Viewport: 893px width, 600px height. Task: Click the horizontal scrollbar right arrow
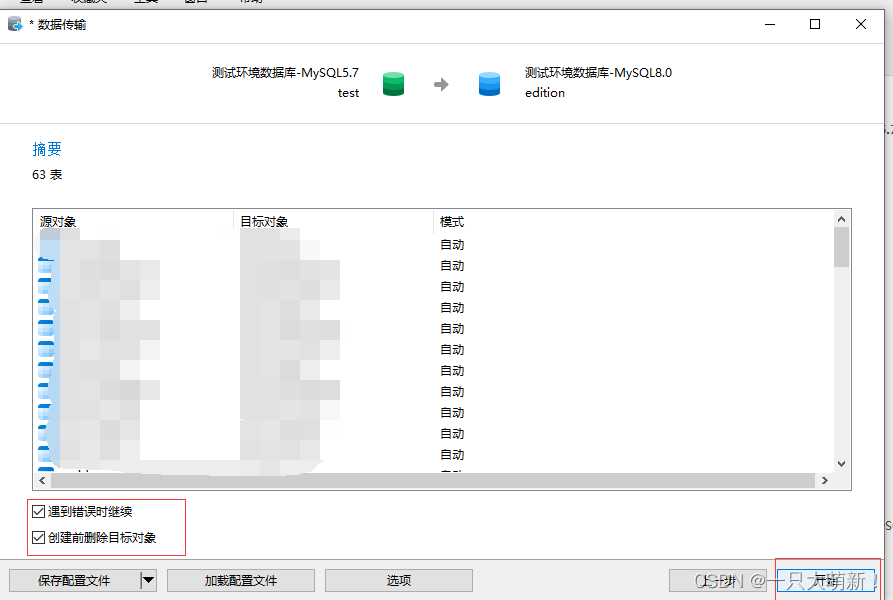(x=825, y=480)
